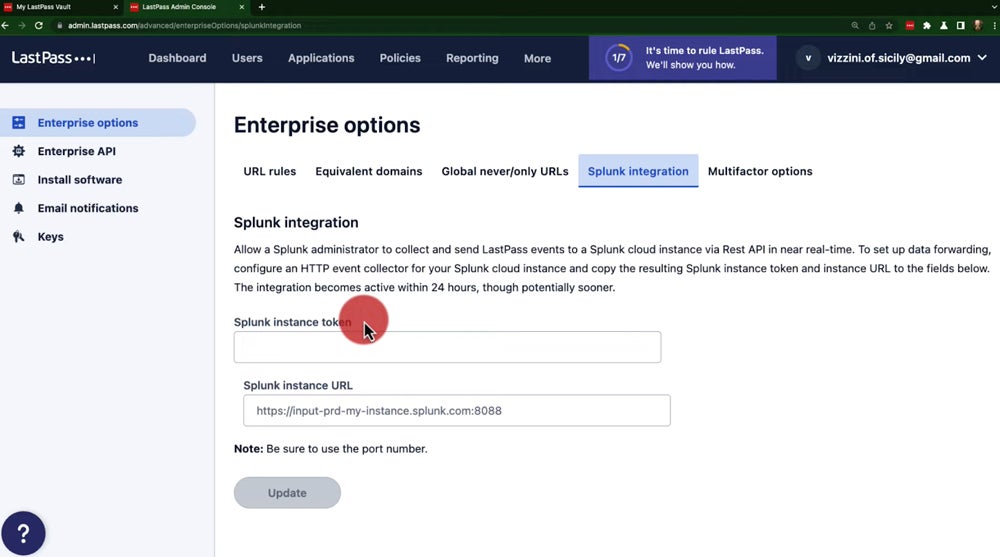
Task: Click the Enterprise API gear icon
Action: click(18, 151)
